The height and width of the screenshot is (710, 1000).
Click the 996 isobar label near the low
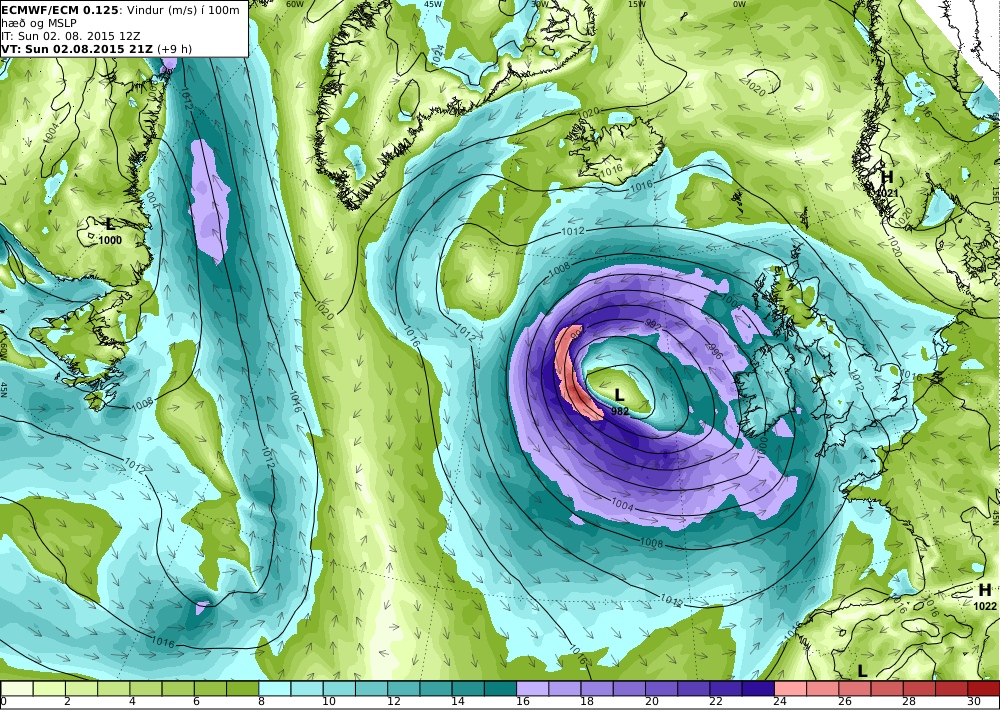click(714, 350)
